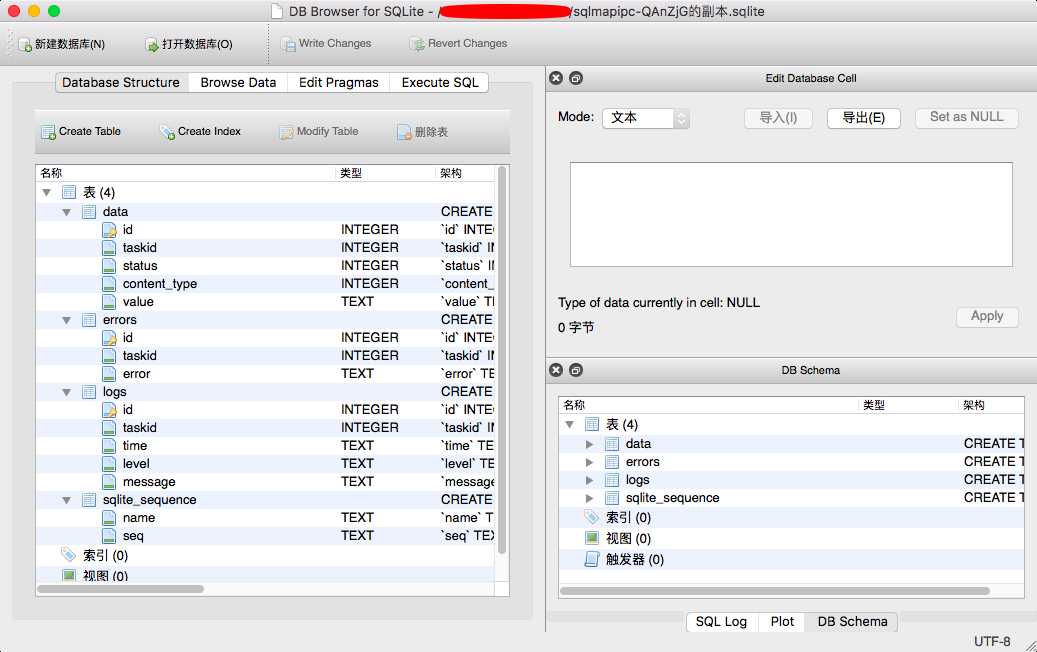Click the Set as NULL button
The width and height of the screenshot is (1037, 652).
click(x=966, y=118)
